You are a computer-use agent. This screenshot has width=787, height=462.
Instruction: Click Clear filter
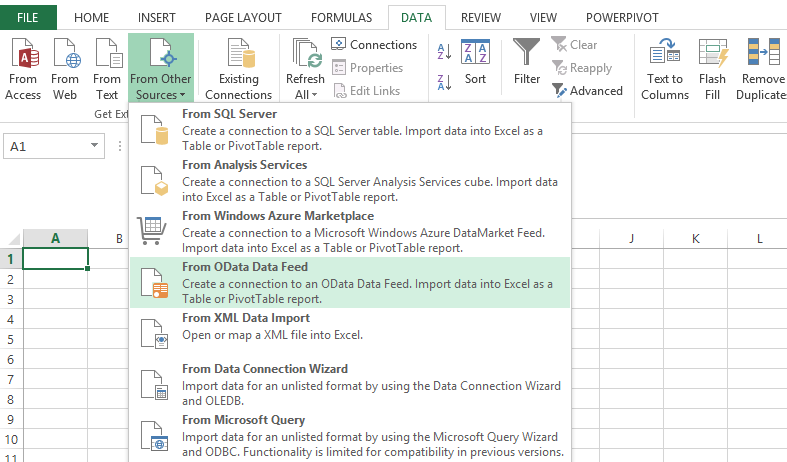tap(574, 45)
